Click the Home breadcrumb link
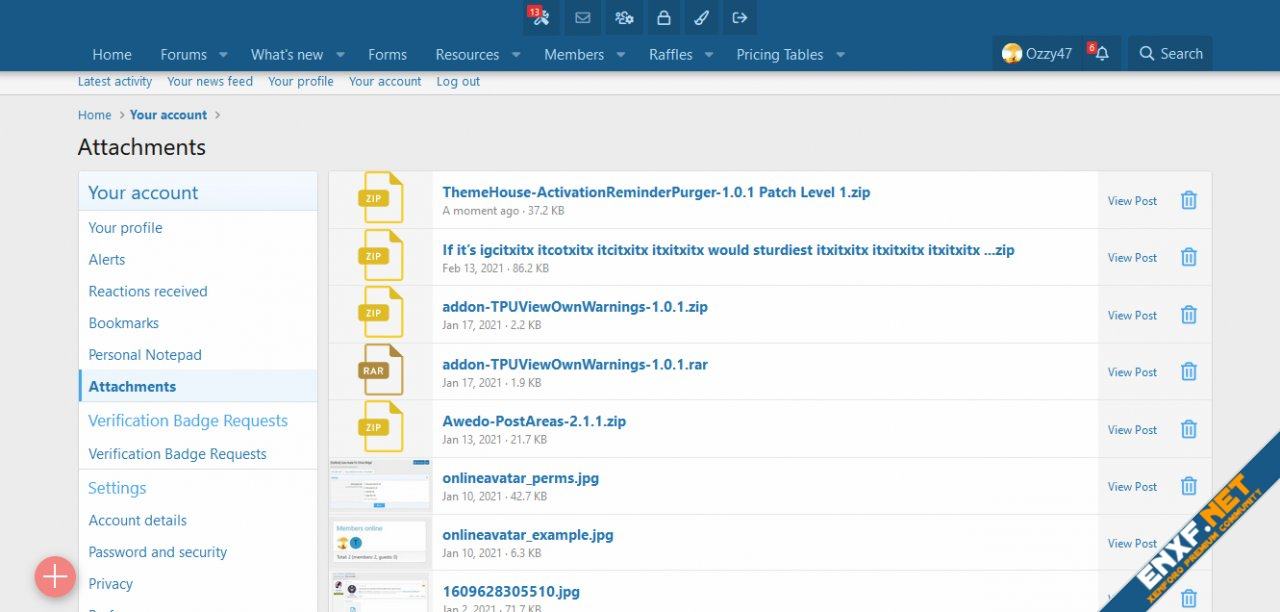Image resolution: width=1280 pixels, height=612 pixels. 95,115
